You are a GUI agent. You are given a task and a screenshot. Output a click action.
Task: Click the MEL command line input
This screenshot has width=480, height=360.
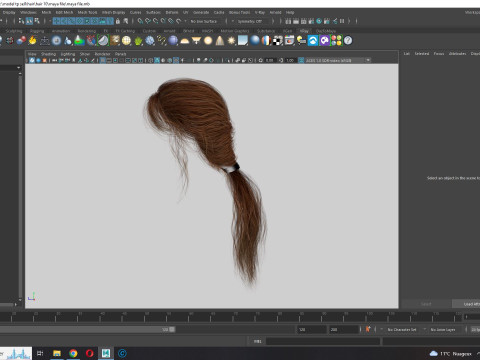tap(323, 341)
